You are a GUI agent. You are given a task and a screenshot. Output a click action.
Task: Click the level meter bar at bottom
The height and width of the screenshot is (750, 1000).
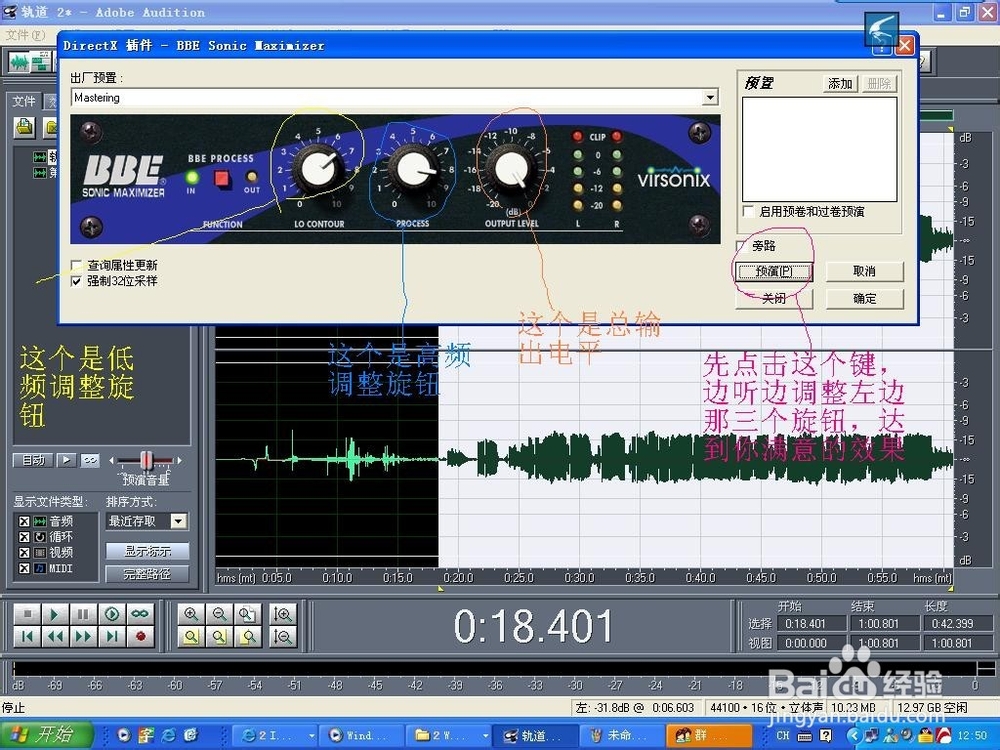(494, 668)
